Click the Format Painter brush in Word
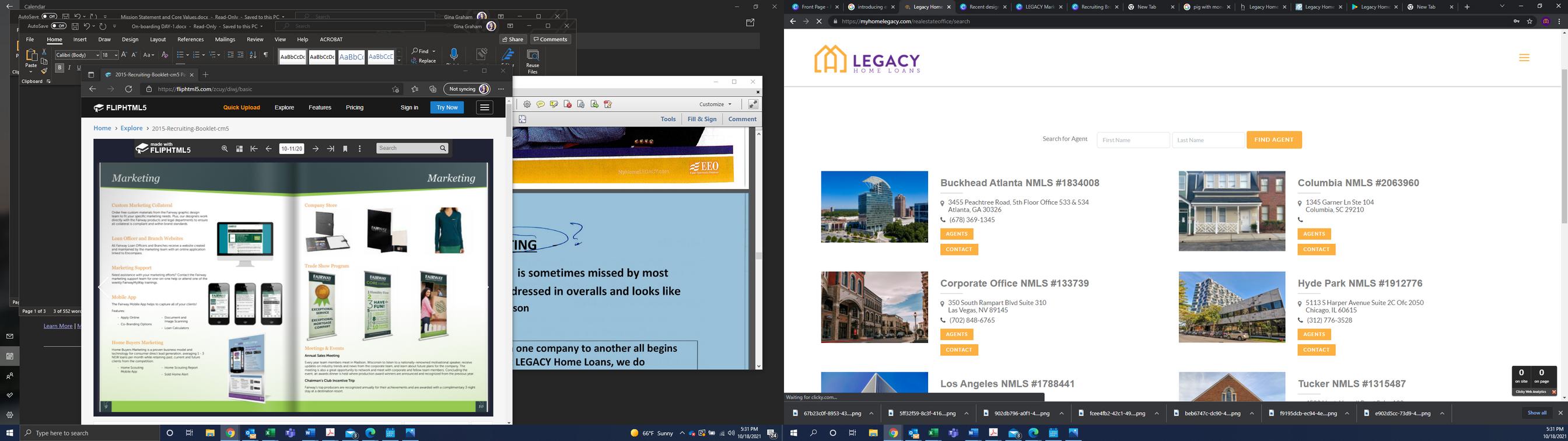This screenshot has width=1568, height=441. tap(44, 71)
